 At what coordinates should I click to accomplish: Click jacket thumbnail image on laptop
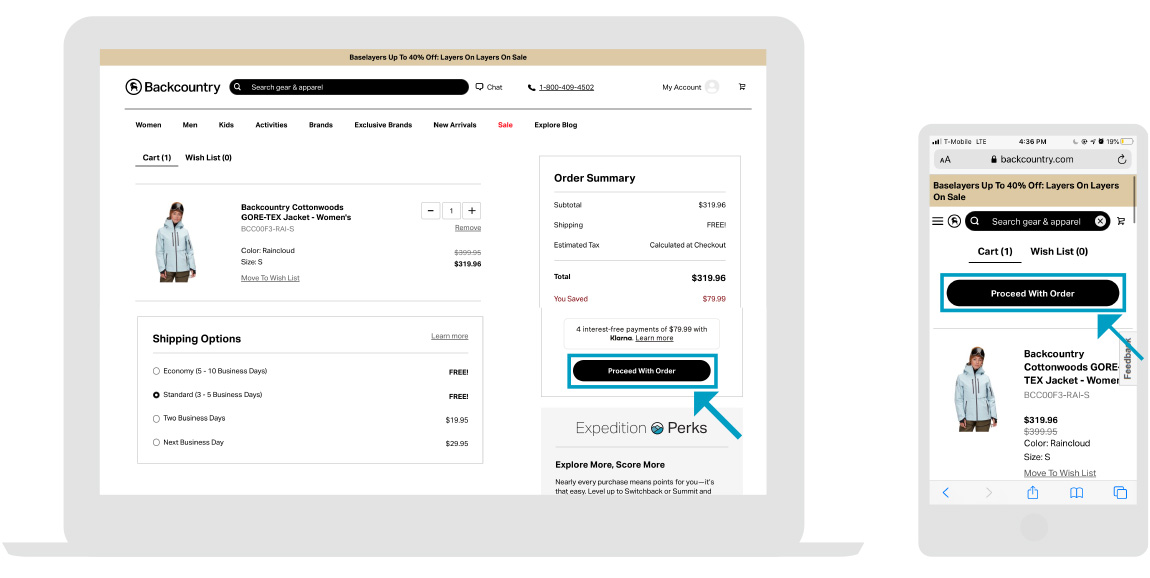click(176, 241)
